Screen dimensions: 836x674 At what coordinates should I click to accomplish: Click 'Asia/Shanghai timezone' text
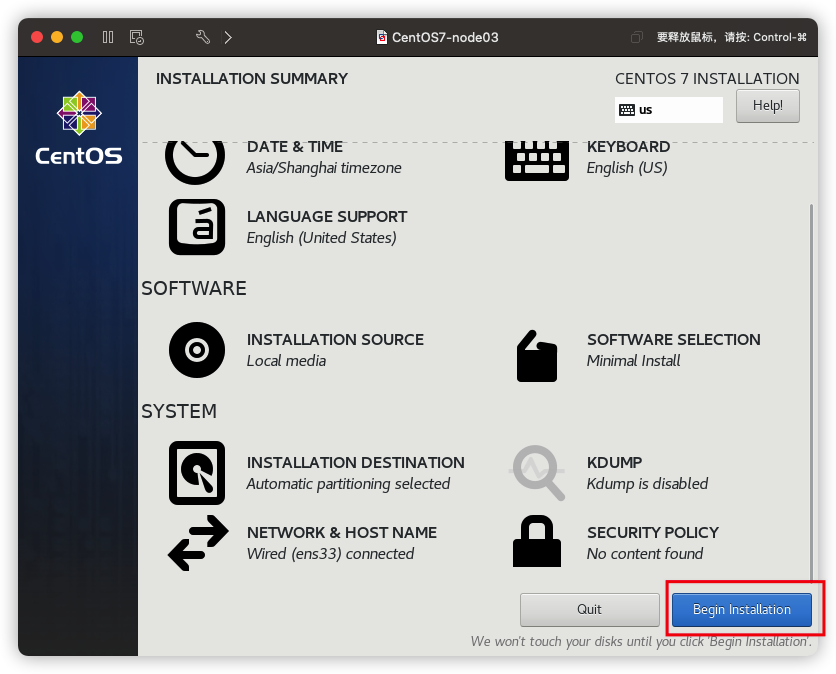(324, 168)
